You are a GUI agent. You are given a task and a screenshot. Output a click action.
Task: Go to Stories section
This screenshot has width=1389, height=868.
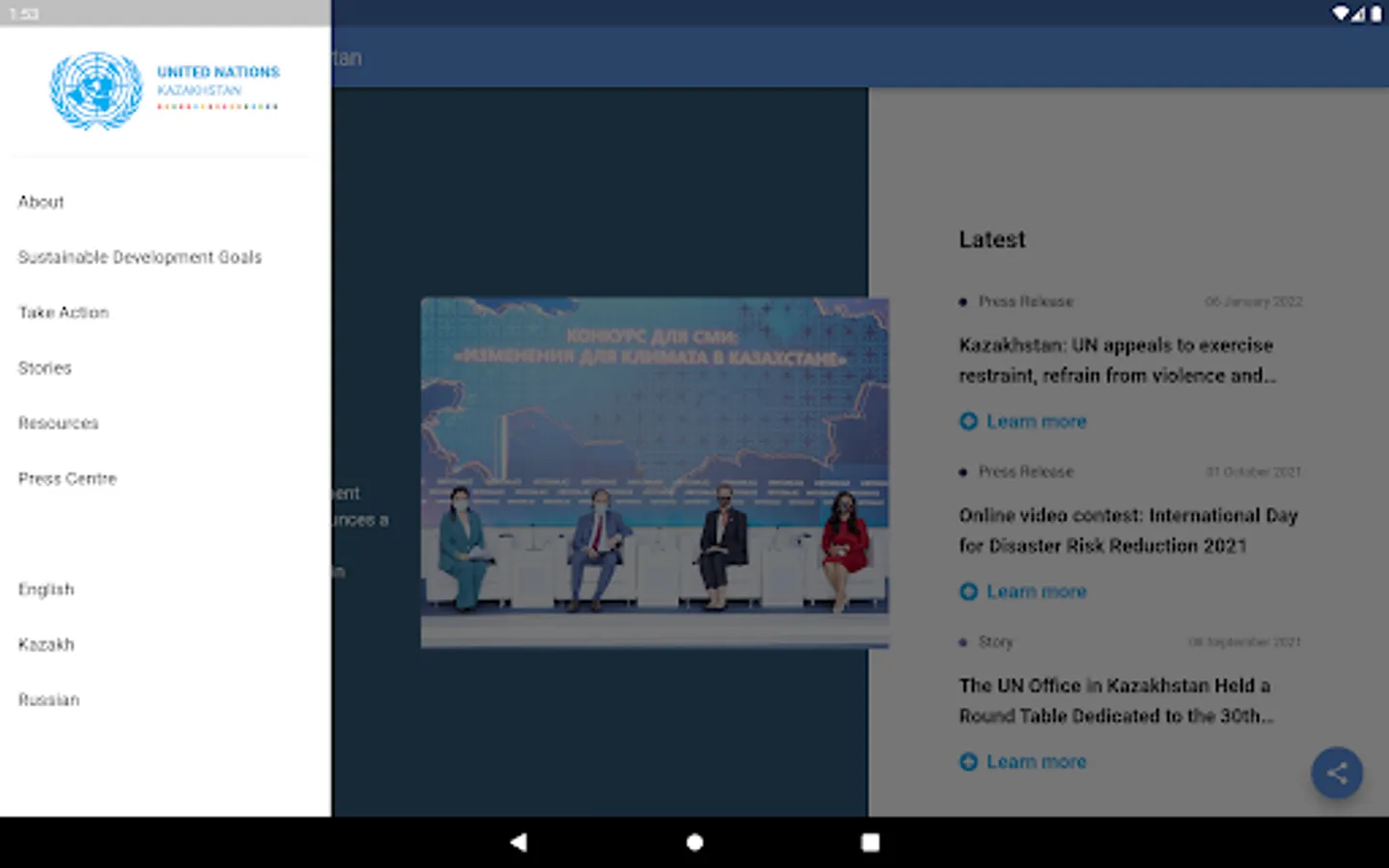click(44, 367)
